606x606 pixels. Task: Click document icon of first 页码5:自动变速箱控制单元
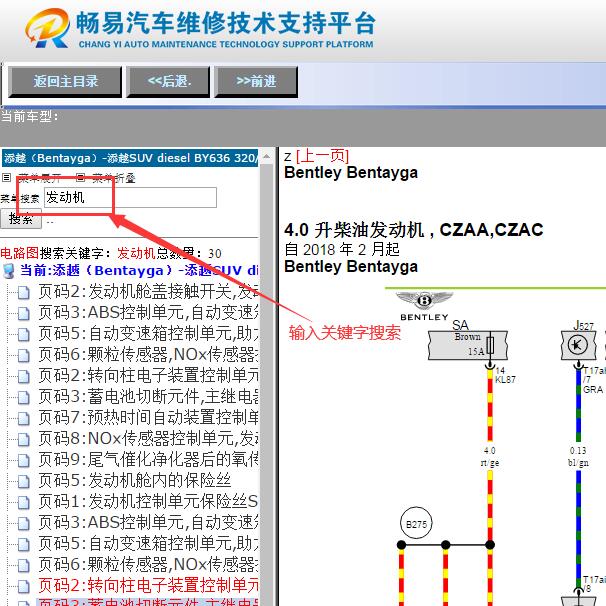pos(24,334)
